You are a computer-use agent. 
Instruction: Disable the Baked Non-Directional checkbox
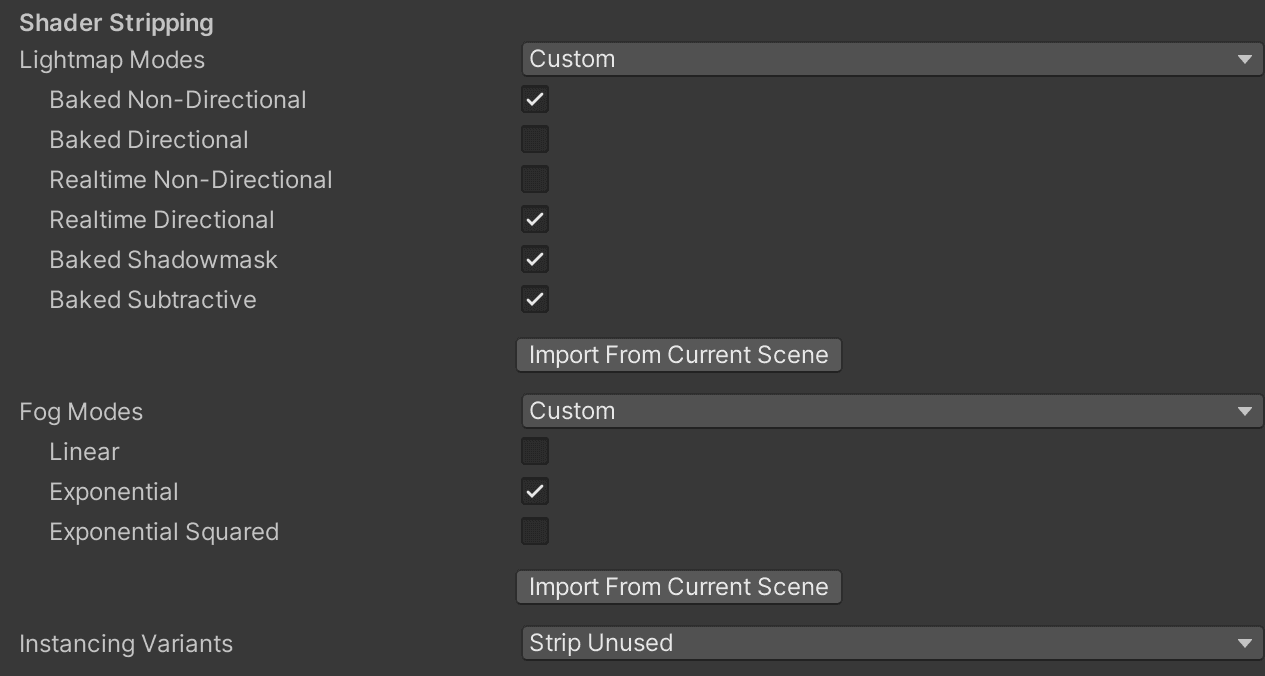pyautogui.click(x=534, y=99)
